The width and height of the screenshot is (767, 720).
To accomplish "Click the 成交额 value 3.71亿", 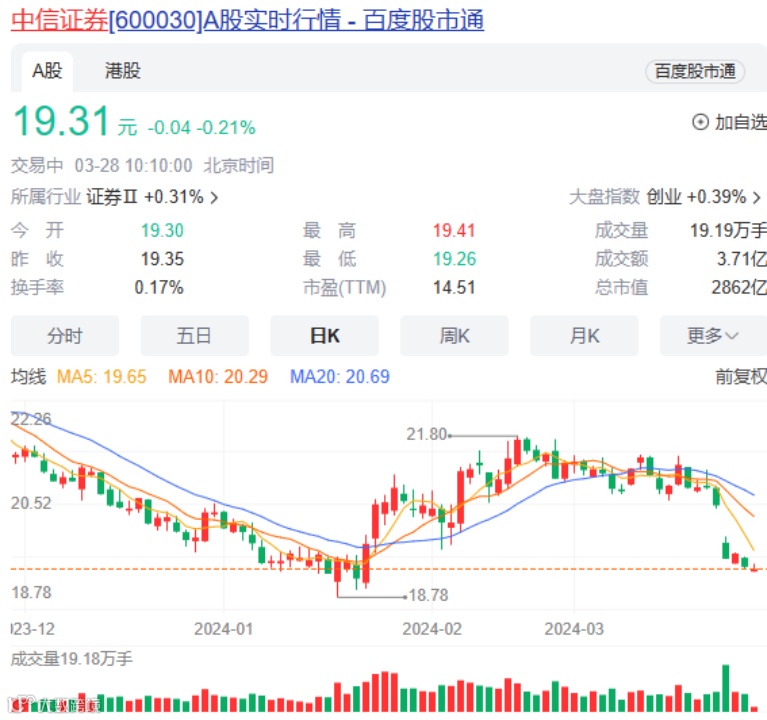I will click(742, 259).
